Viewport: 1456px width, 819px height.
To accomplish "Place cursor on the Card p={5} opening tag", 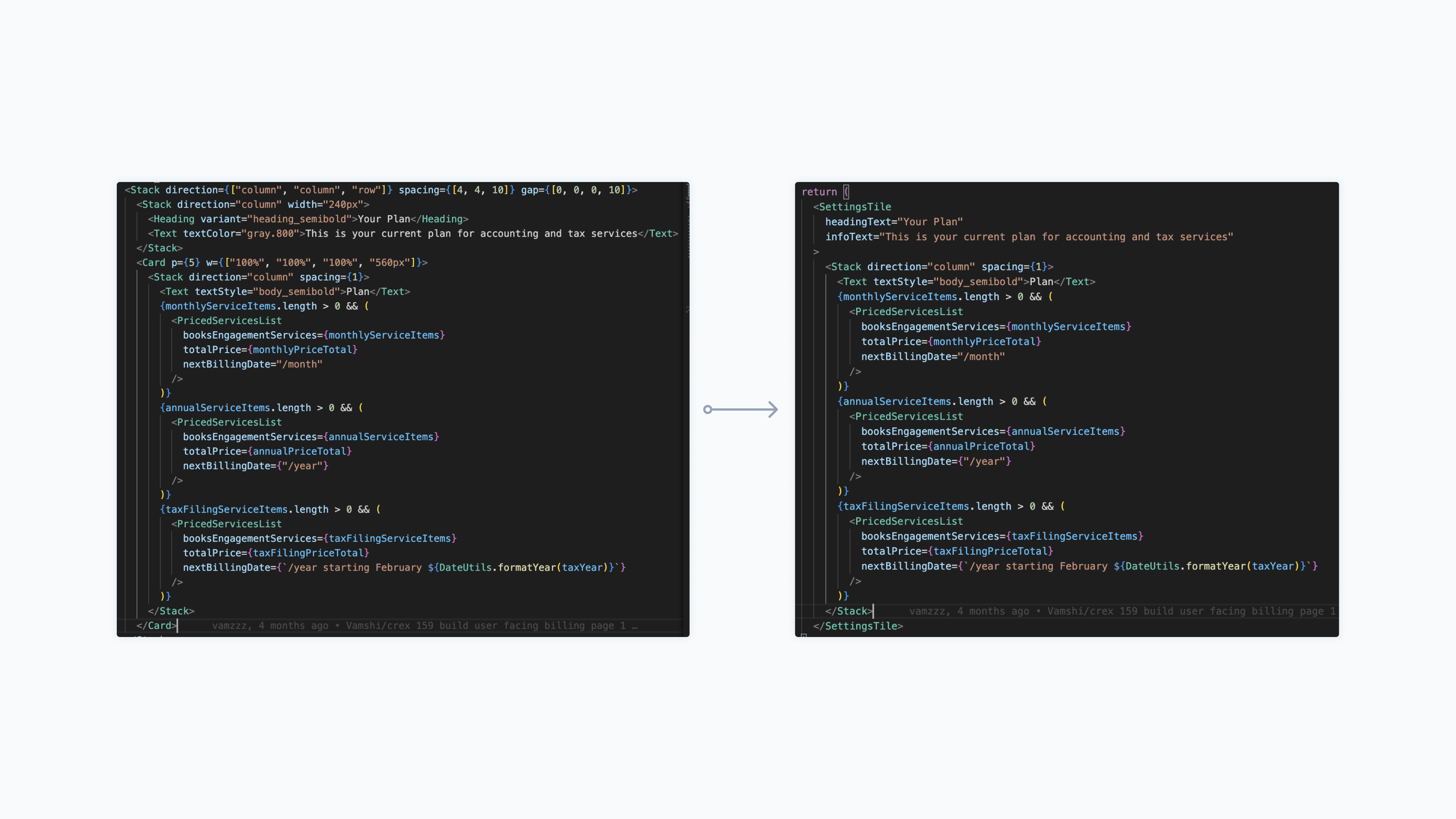I will tap(282, 262).
